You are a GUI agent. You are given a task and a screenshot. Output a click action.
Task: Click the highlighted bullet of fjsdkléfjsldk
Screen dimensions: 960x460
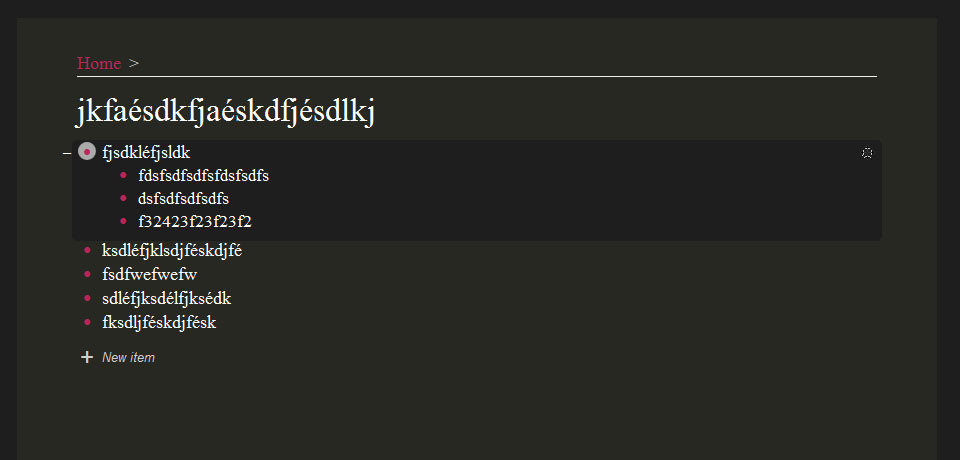87,151
